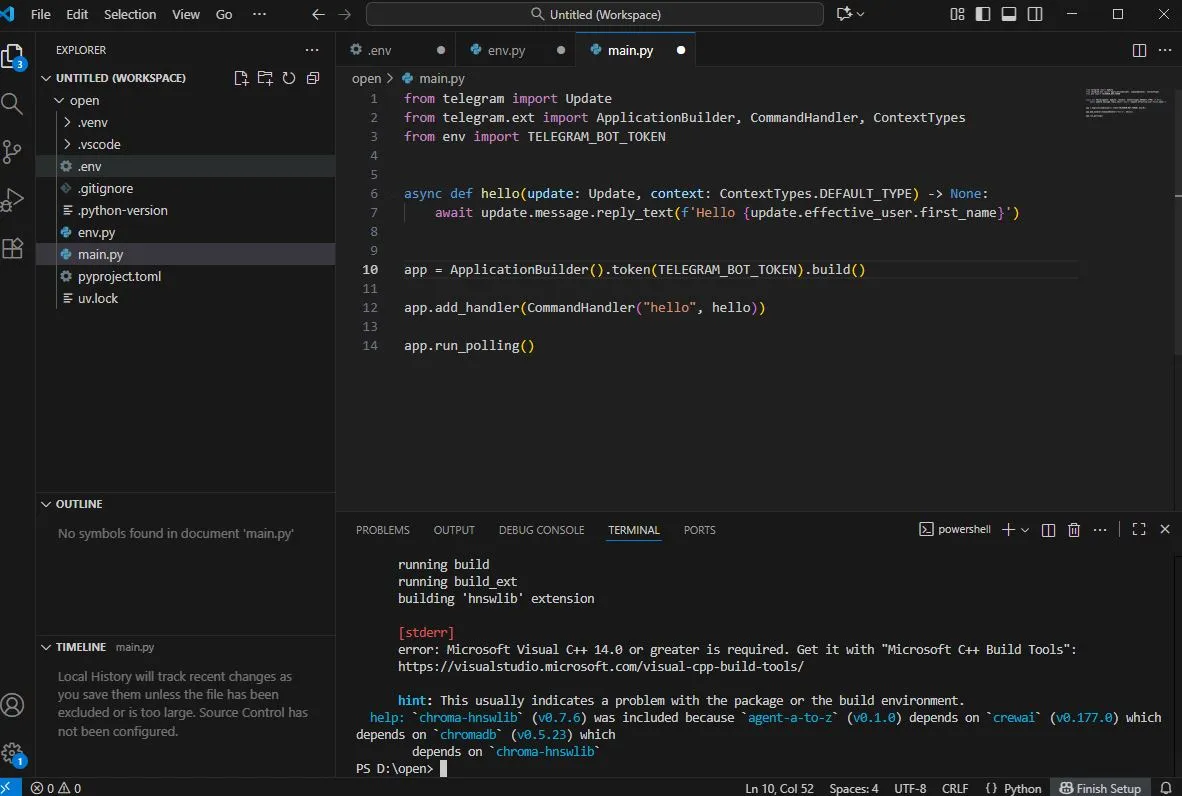Open the Source Control view
This screenshot has width=1182, height=796.
tap(13, 151)
